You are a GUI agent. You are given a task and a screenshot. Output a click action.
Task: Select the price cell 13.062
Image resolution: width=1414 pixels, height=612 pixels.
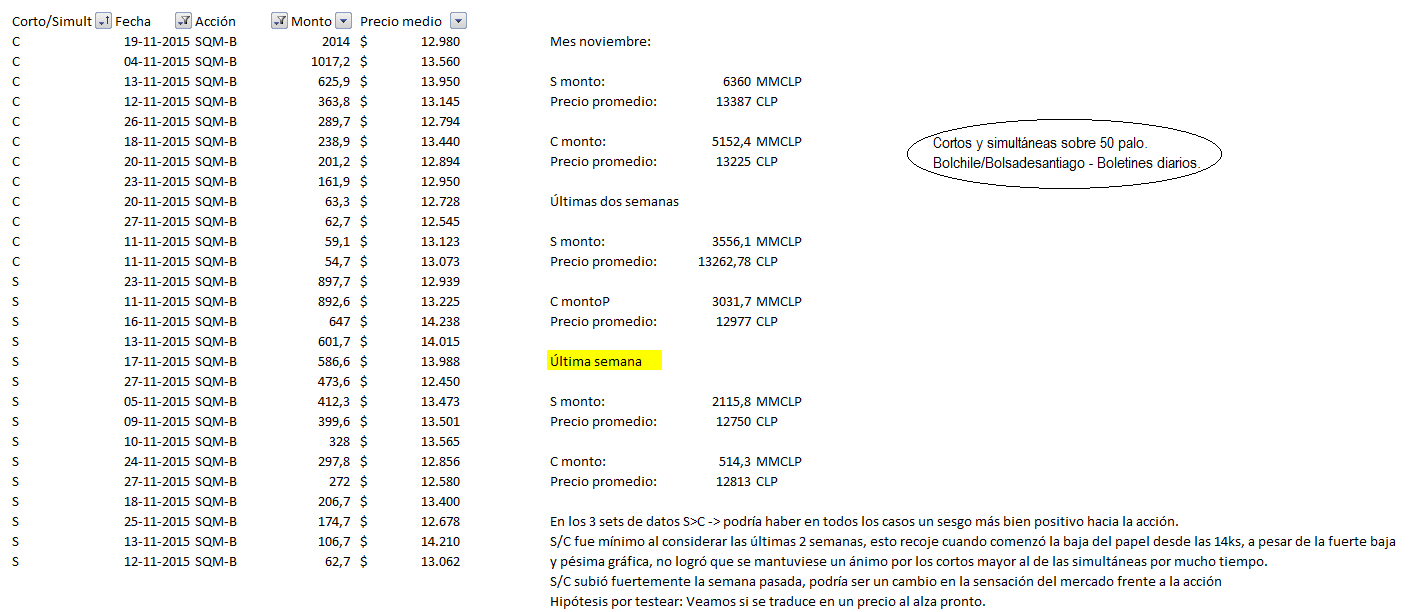click(x=440, y=561)
